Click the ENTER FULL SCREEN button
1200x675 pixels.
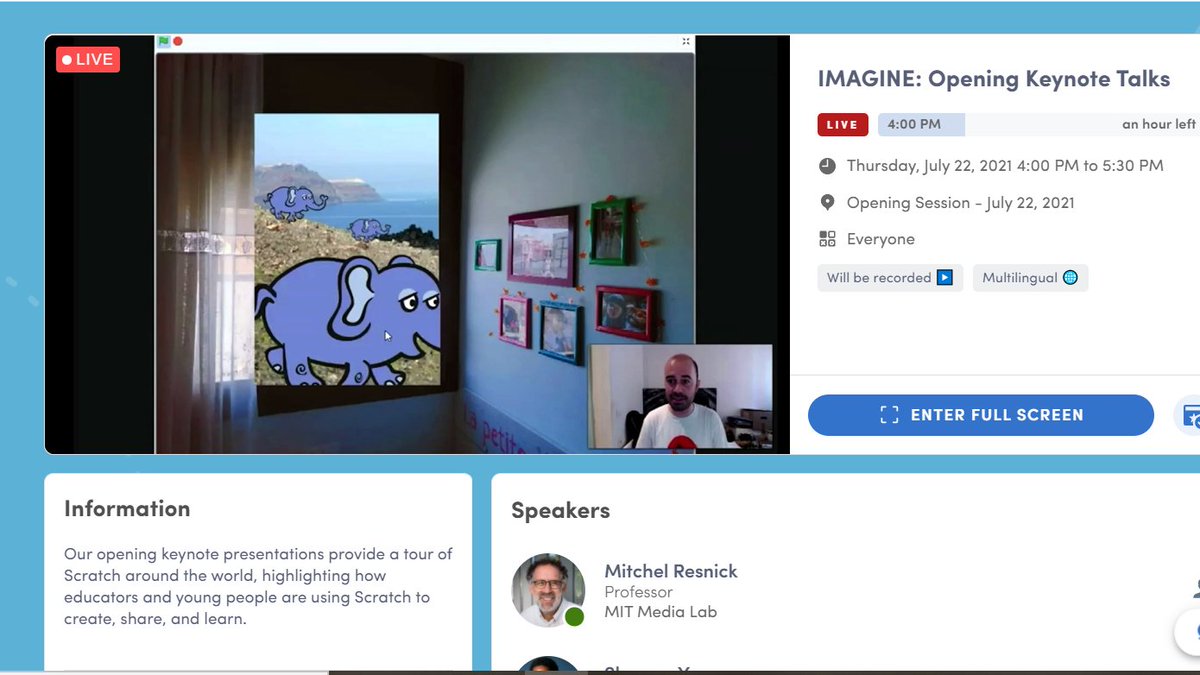point(981,415)
